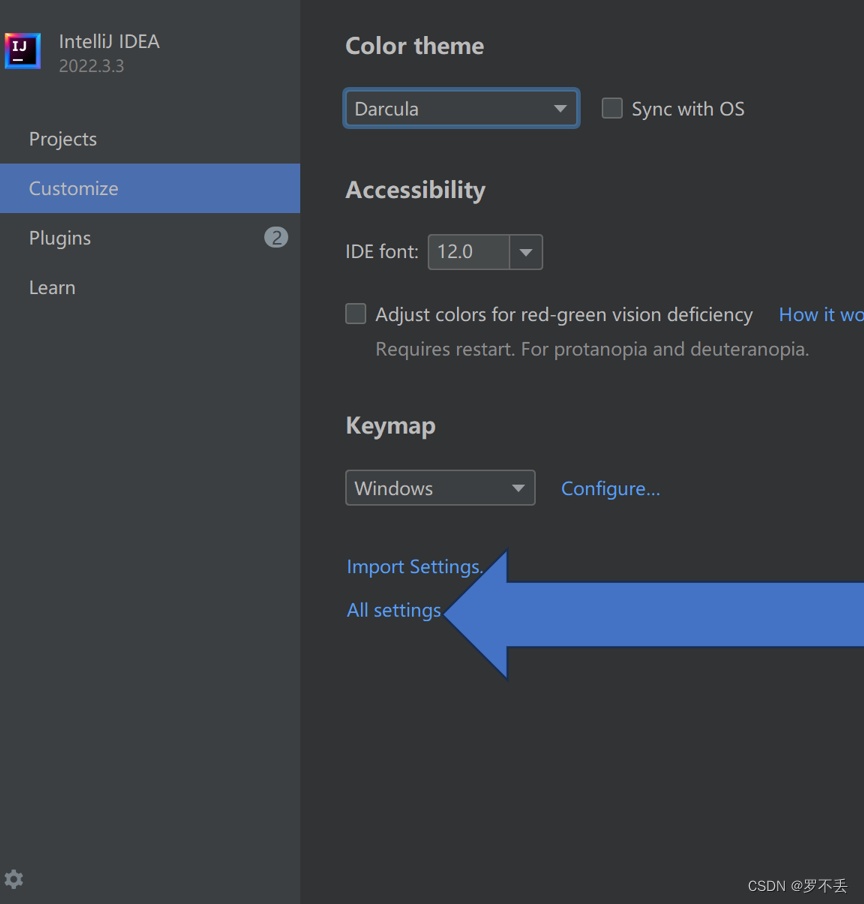Toggle red-green vision deficiency color adjustment
The height and width of the screenshot is (904, 864).
point(356,314)
